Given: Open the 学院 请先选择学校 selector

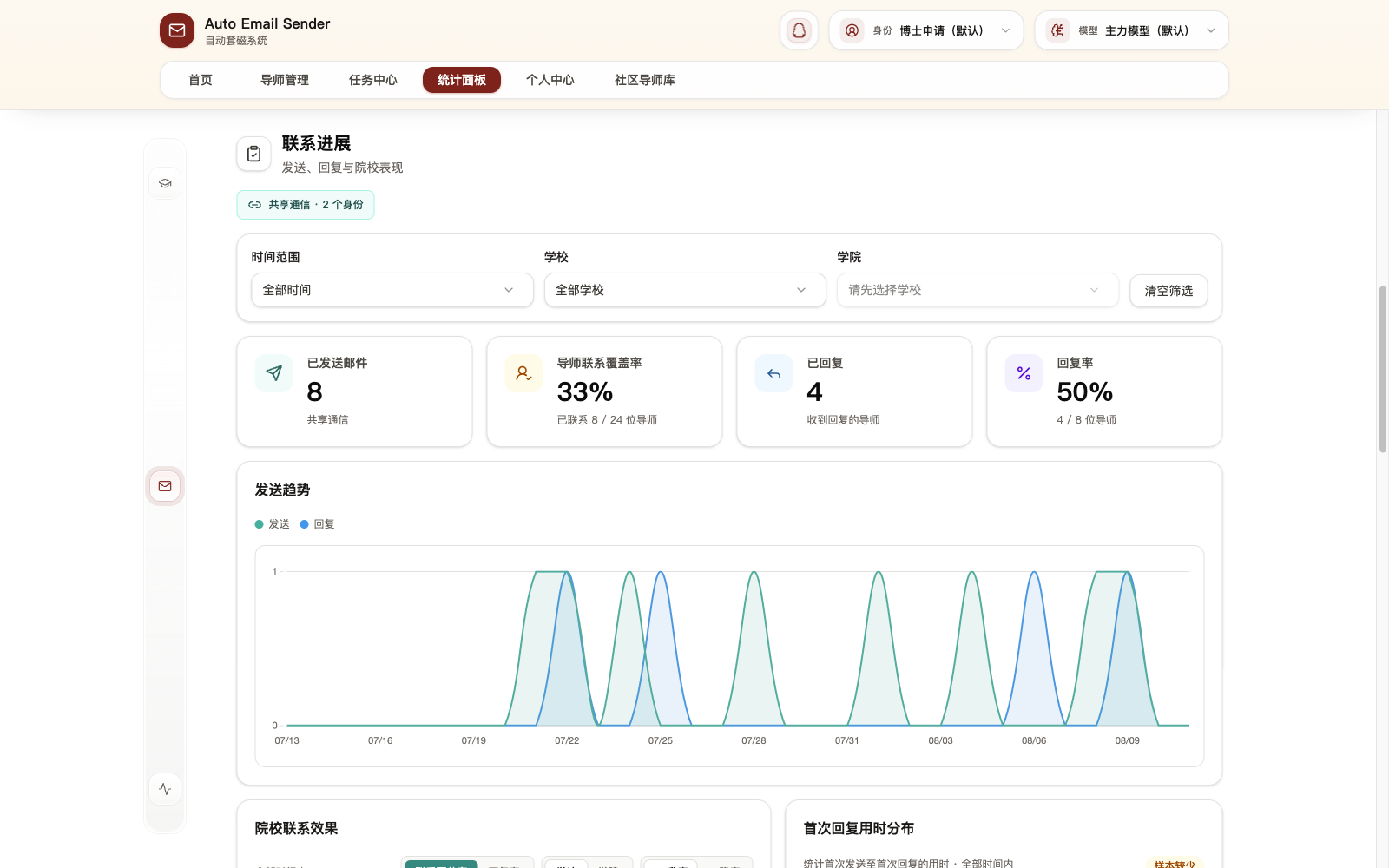Looking at the screenshot, I should 978,290.
